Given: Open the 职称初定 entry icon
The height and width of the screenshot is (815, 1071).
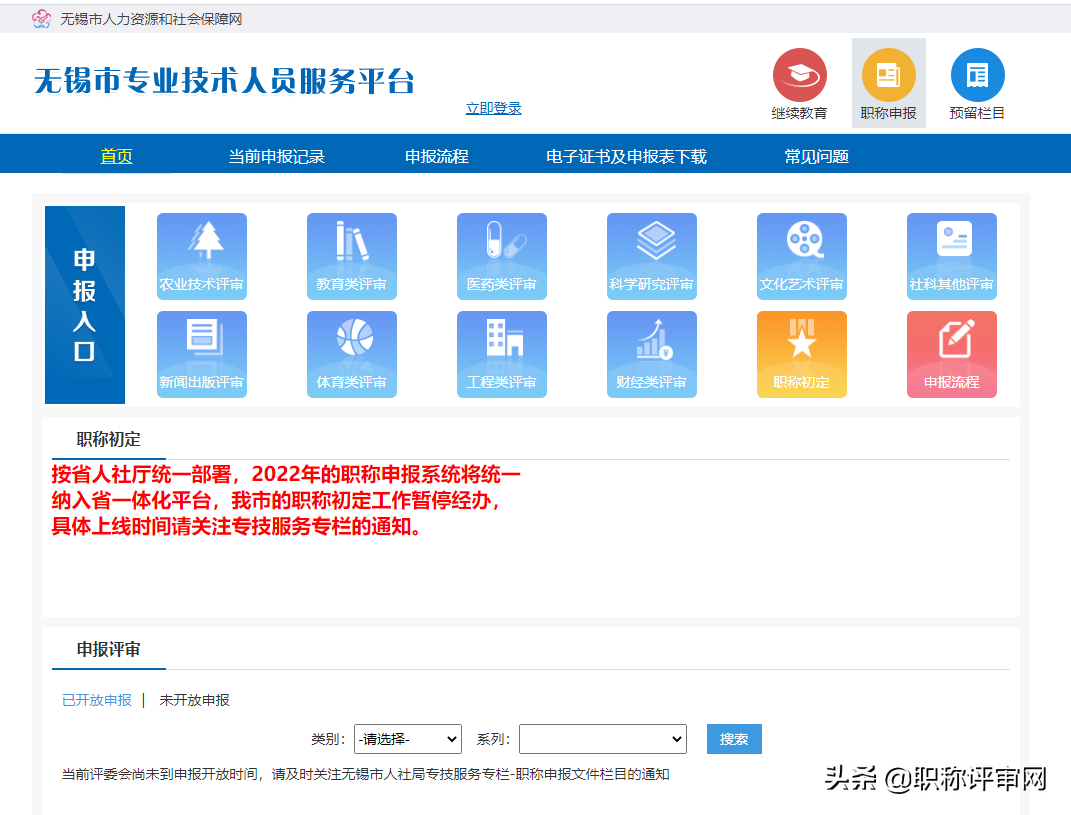Looking at the screenshot, I should click(801, 354).
